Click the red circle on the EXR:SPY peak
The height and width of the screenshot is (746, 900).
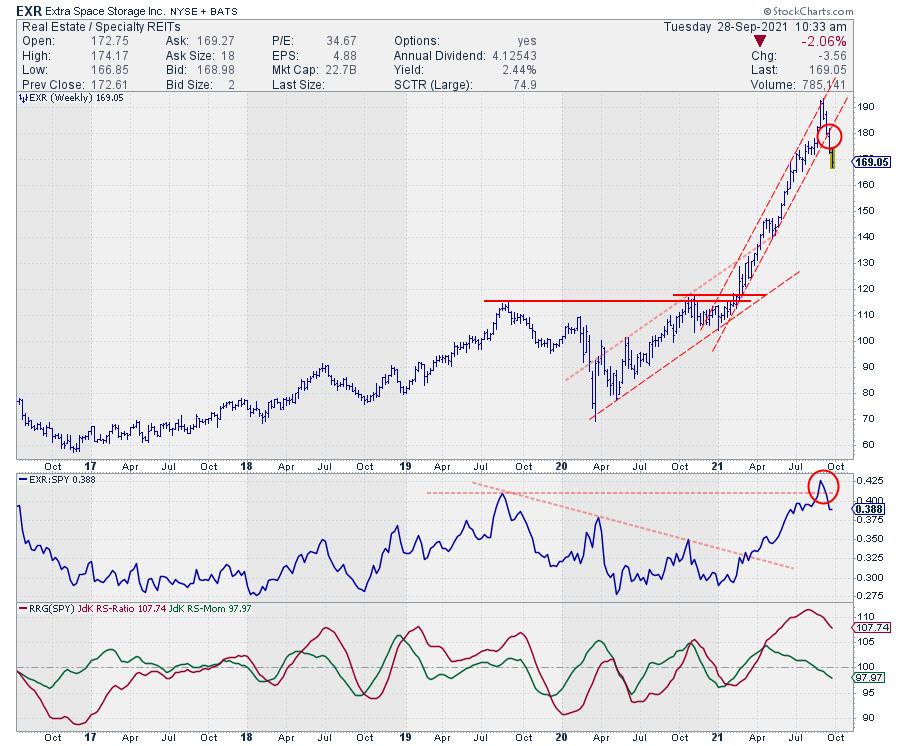coord(823,486)
